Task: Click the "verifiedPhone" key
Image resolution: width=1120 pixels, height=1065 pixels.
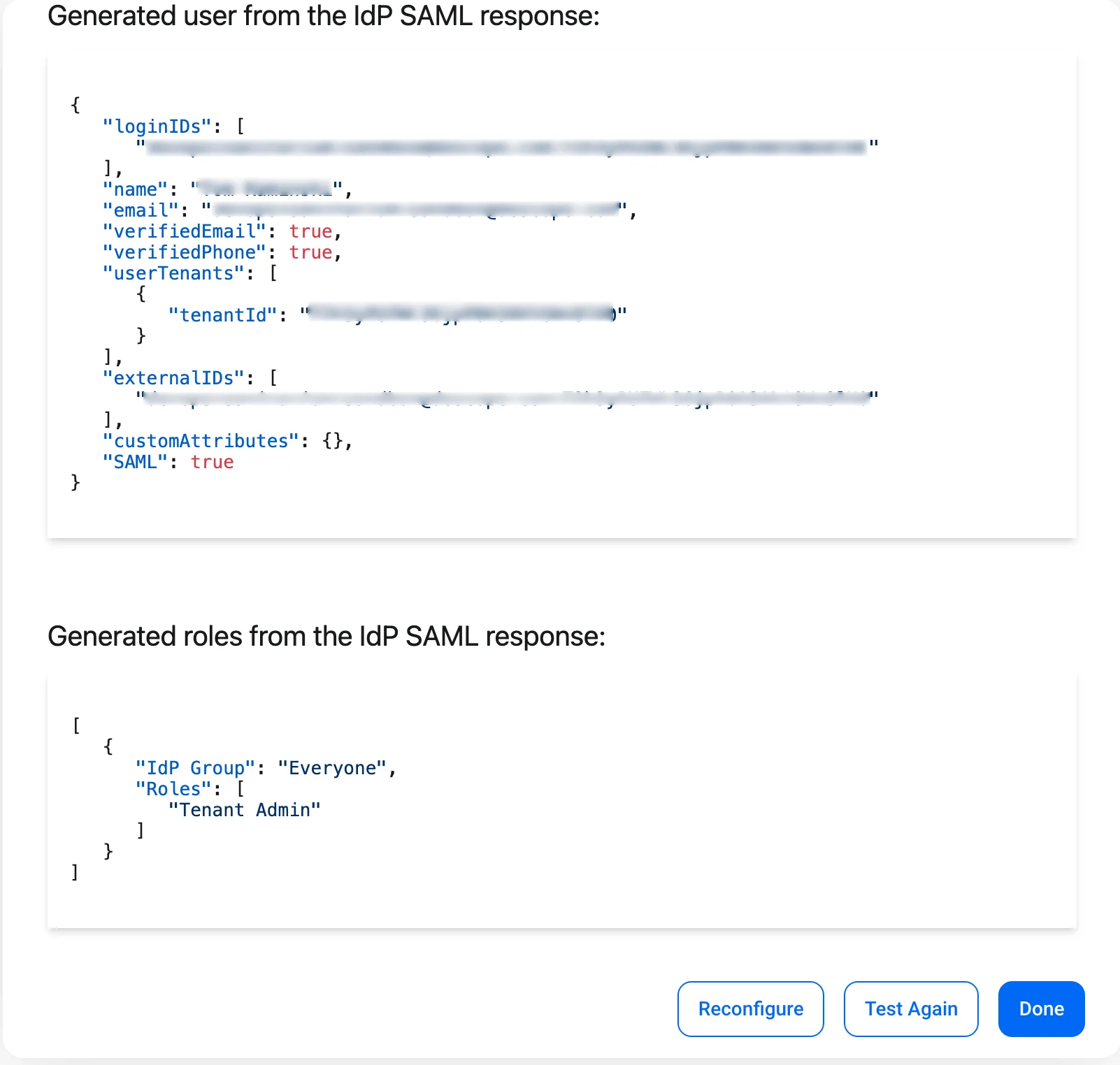Action: (185, 252)
